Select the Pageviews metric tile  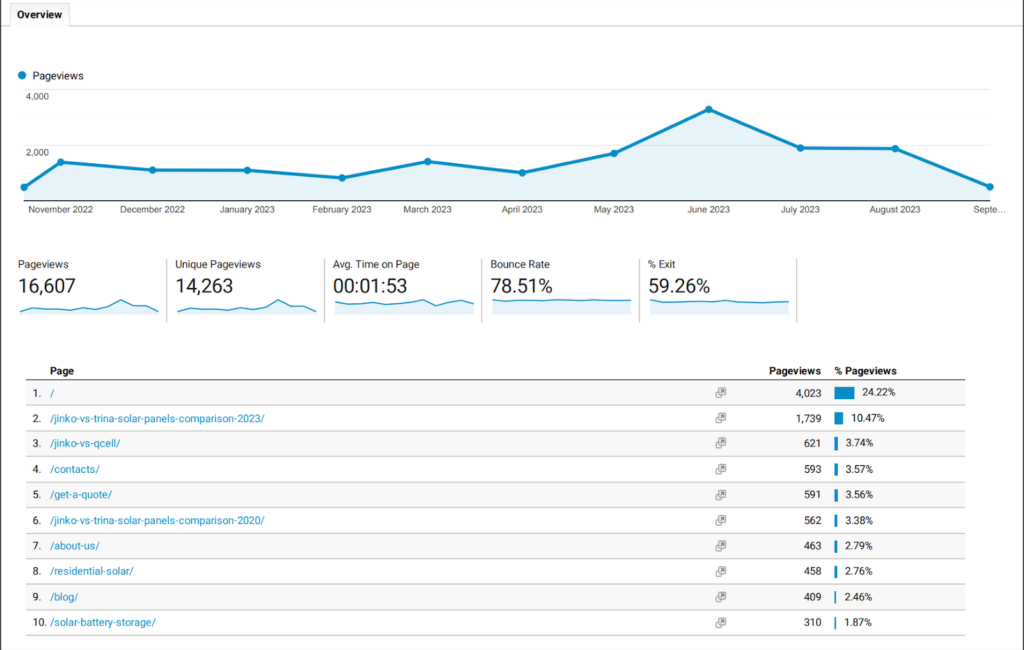[x=88, y=288]
